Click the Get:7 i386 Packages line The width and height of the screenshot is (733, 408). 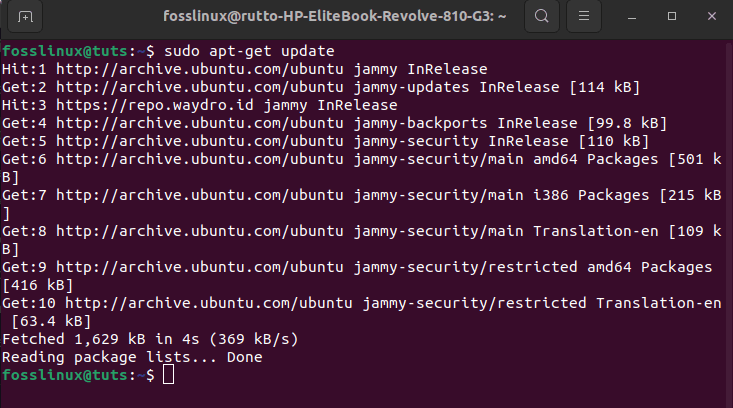coord(362,204)
